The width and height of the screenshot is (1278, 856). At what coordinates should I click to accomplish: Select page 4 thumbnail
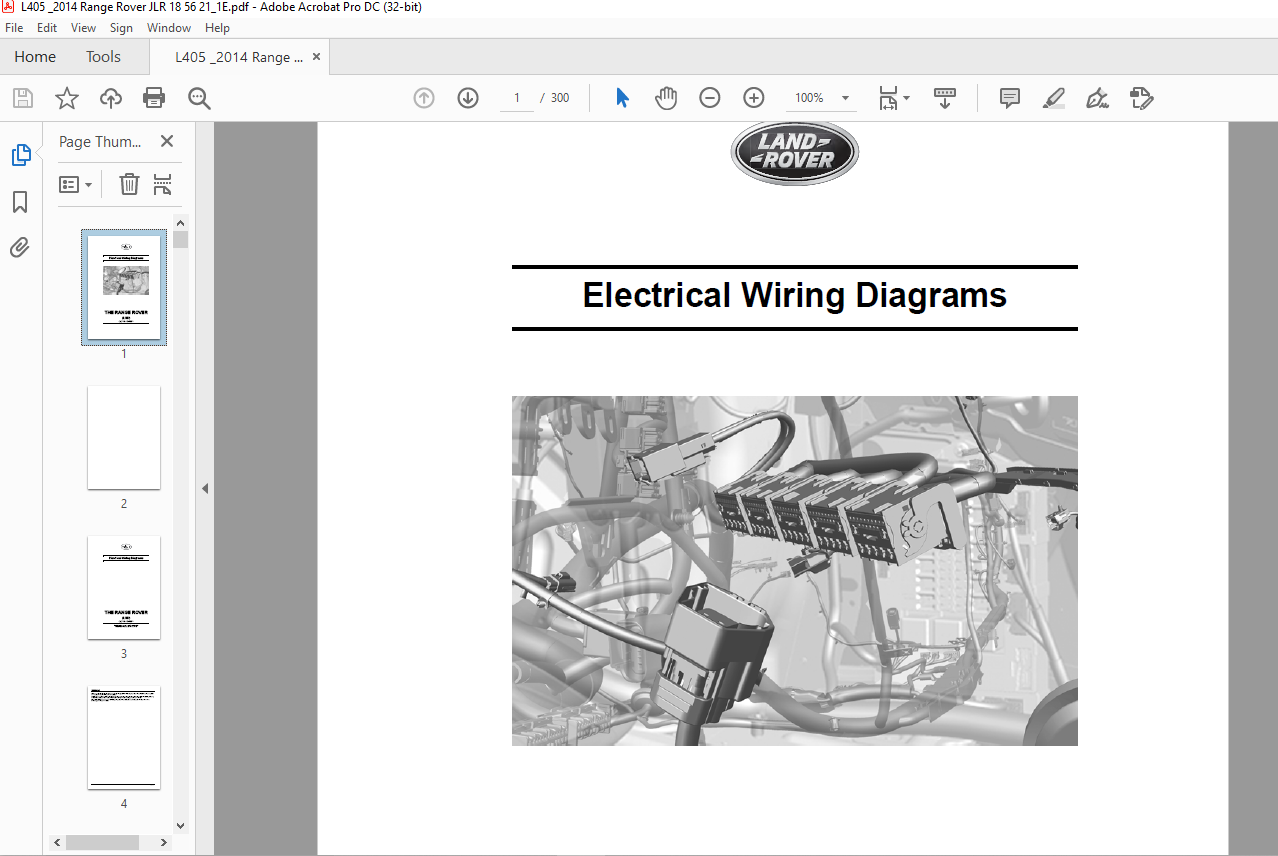tap(124, 738)
